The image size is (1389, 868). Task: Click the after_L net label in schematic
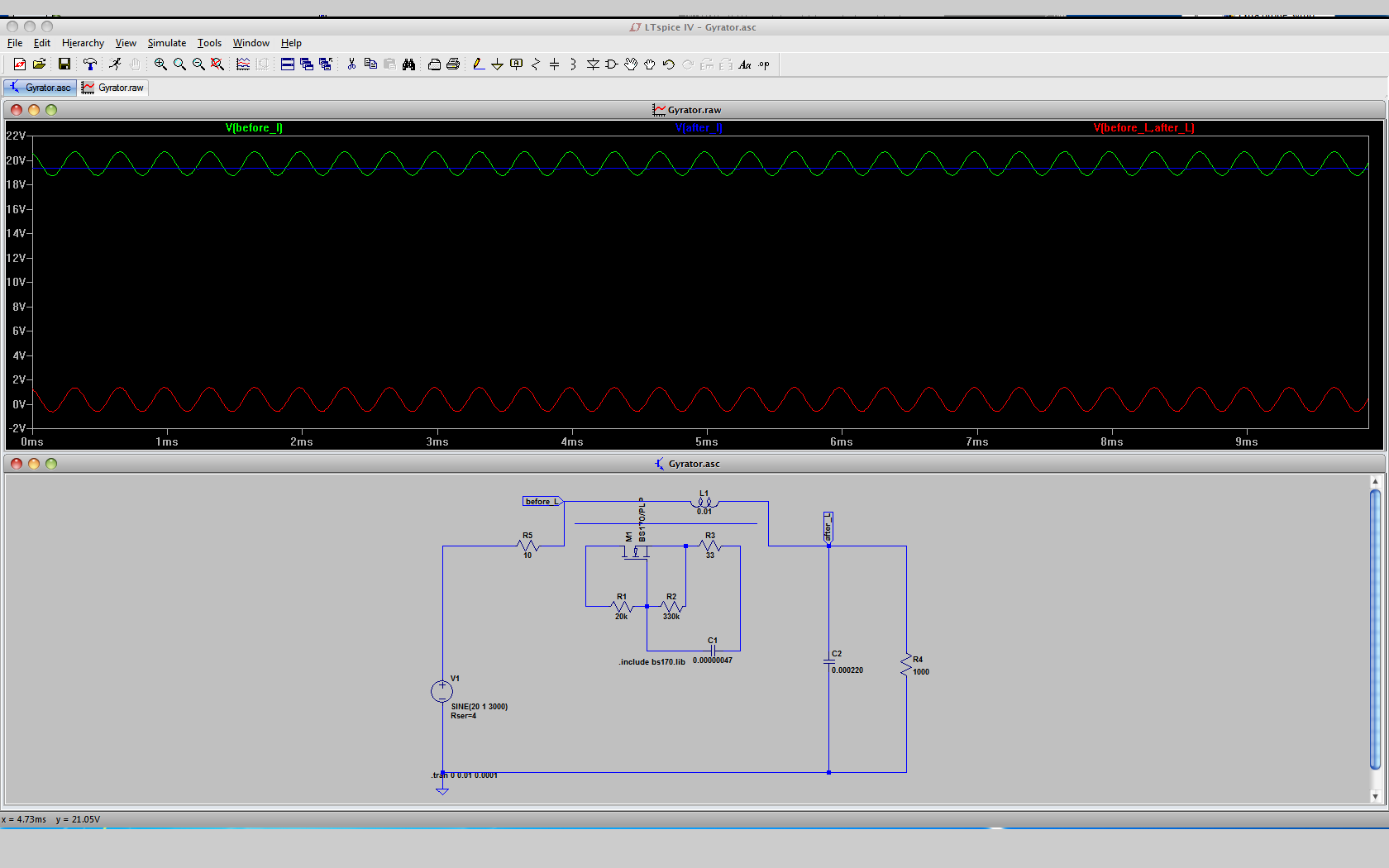[x=828, y=527]
